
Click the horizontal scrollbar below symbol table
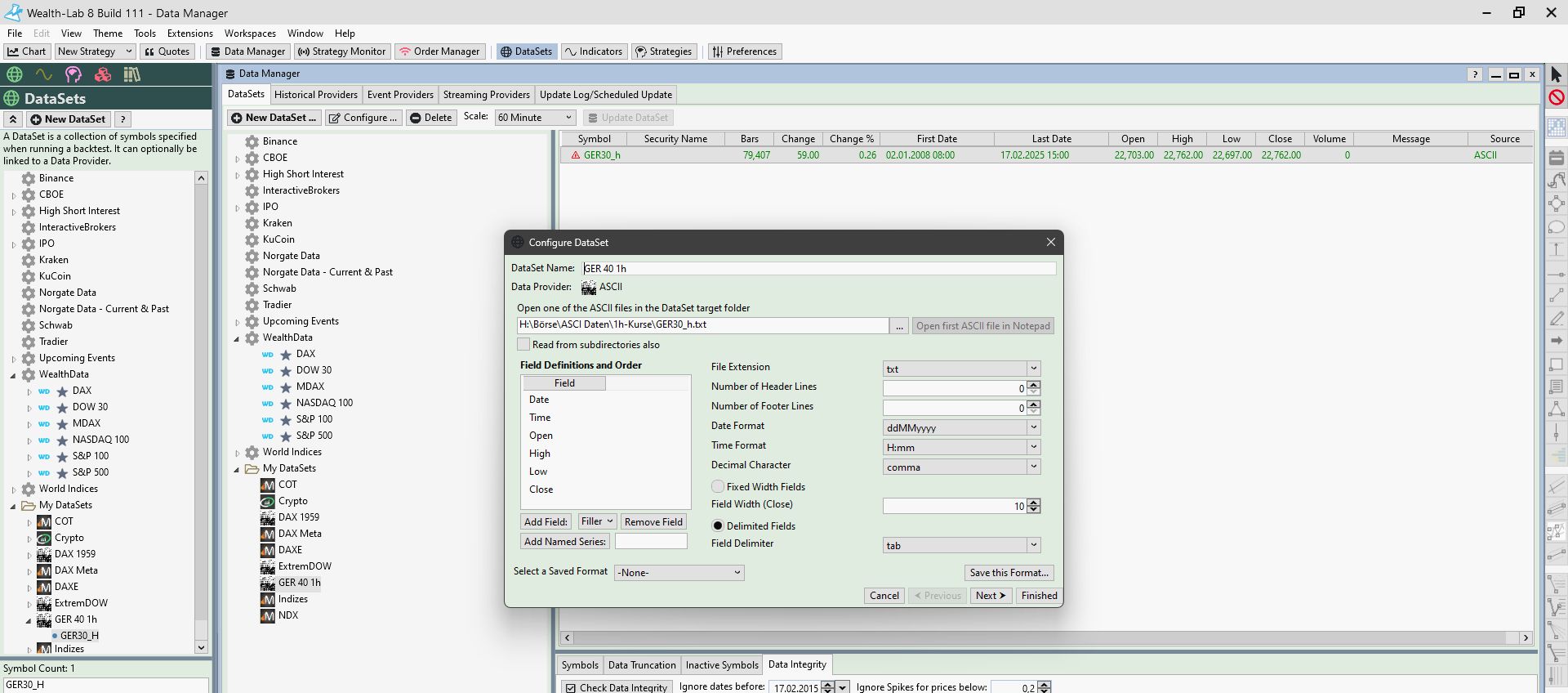[1045, 637]
